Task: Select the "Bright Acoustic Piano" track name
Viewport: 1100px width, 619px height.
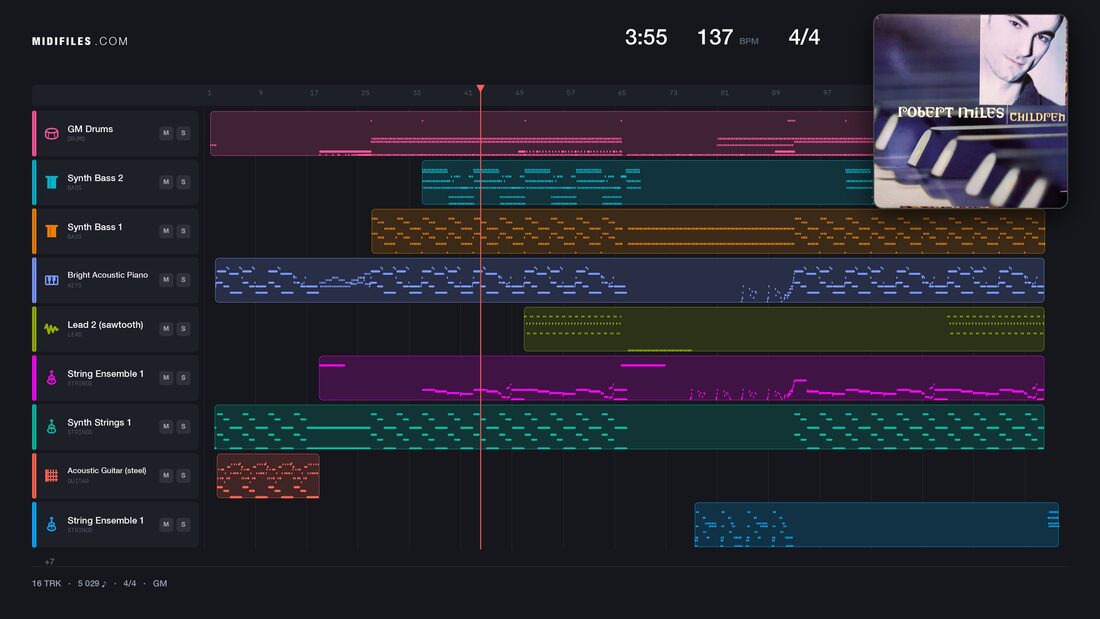Action: point(107,275)
